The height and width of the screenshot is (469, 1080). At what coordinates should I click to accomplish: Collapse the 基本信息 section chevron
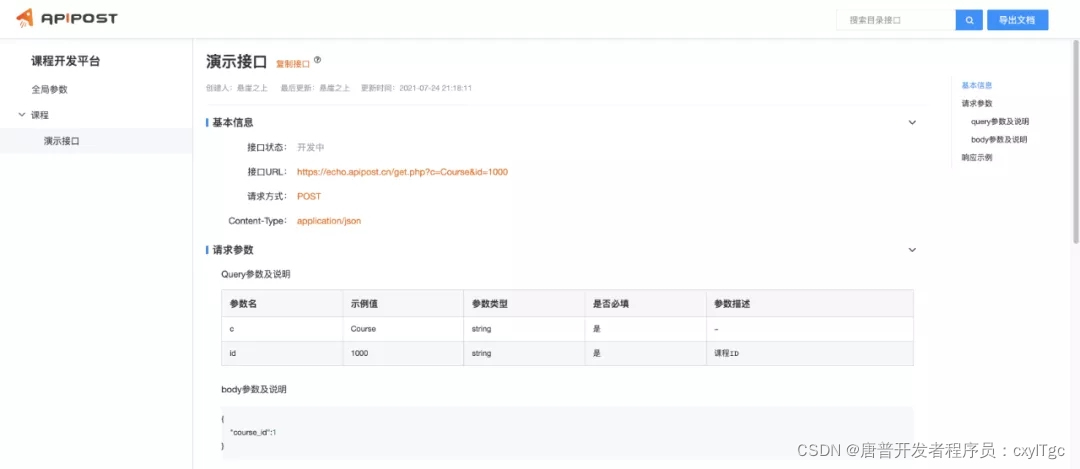(x=912, y=123)
